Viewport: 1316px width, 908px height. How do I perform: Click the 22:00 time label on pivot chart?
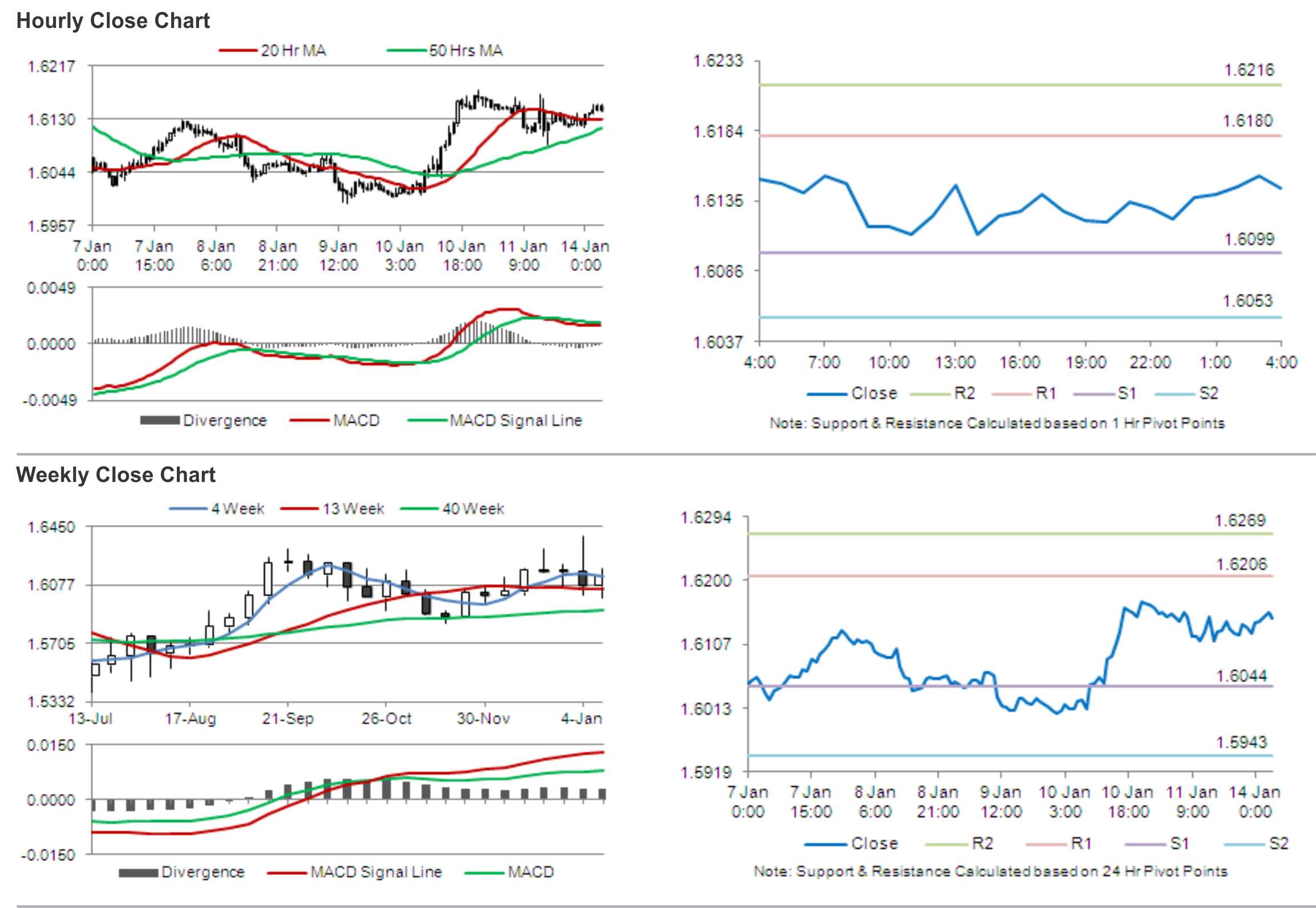pyautogui.click(x=1151, y=362)
